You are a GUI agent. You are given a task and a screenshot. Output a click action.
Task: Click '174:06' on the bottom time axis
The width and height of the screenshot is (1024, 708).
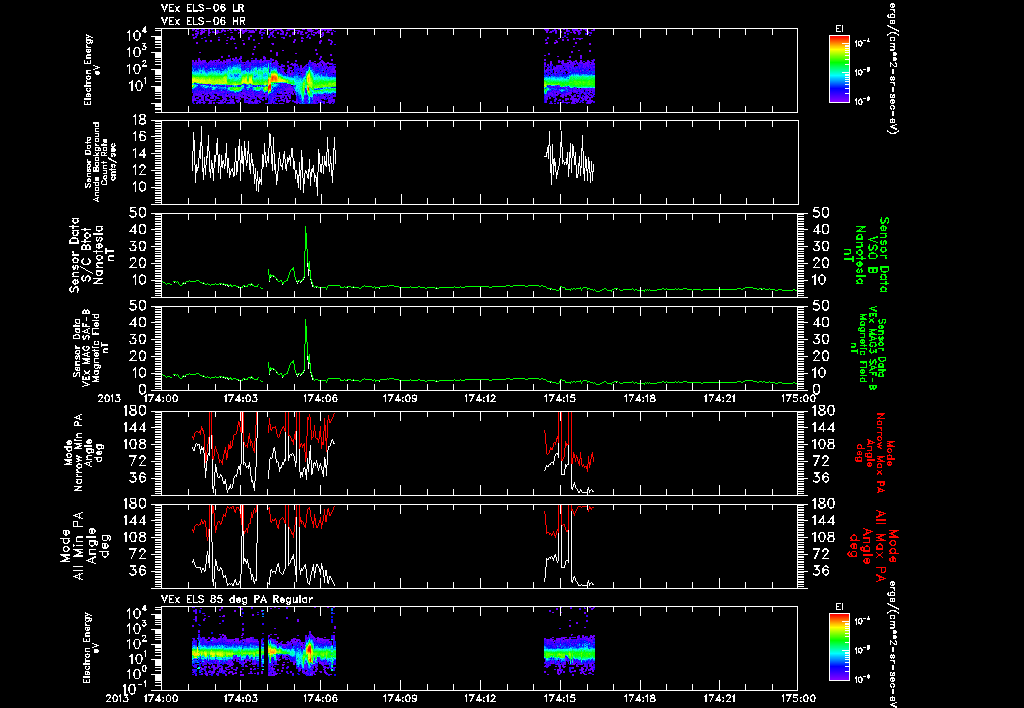pos(321,698)
